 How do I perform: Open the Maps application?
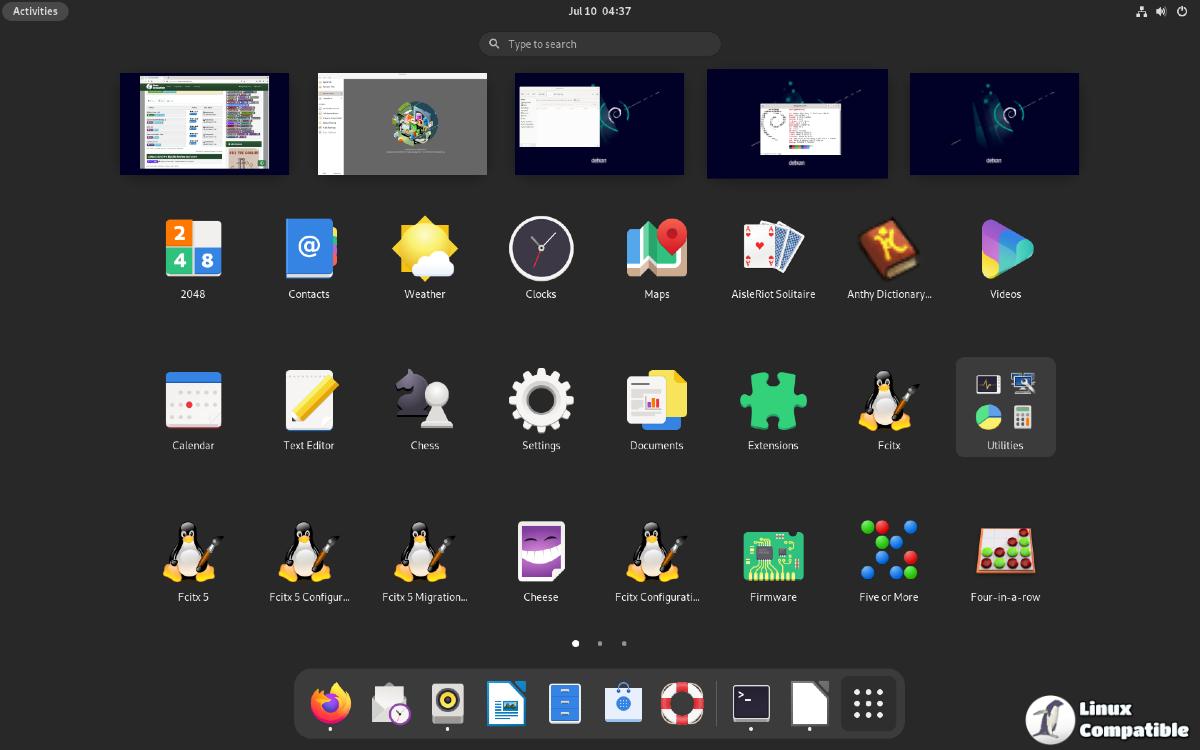pyautogui.click(x=656, y=248)
